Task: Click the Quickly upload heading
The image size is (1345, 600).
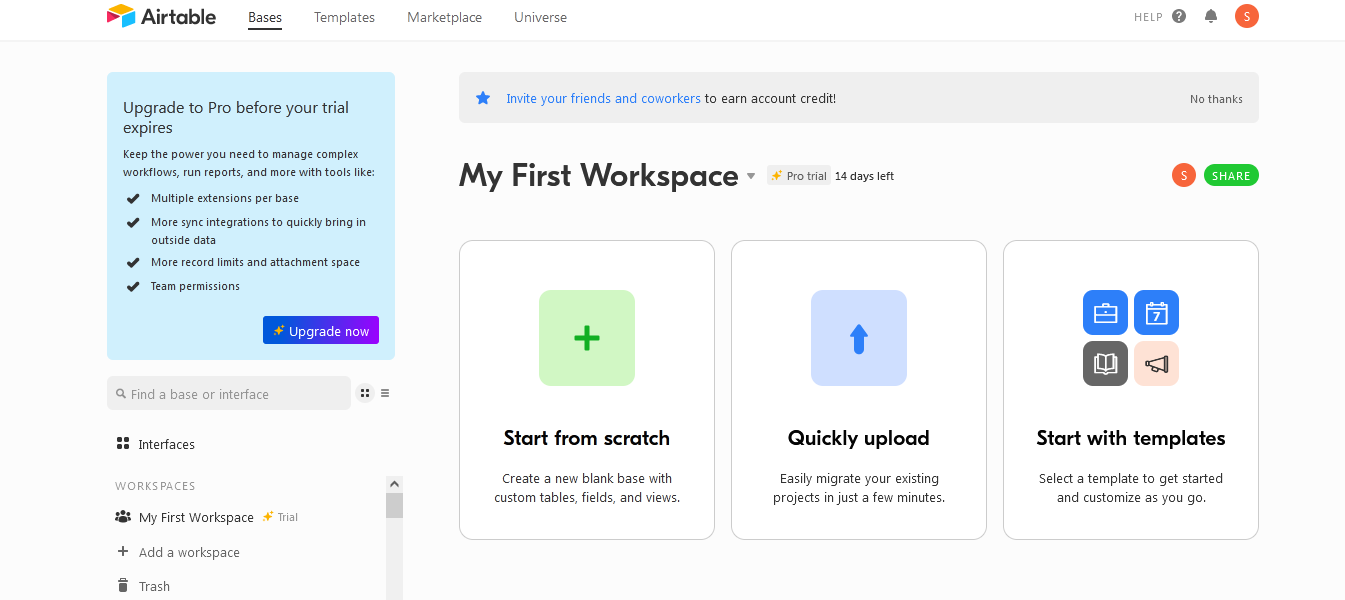Action: tap(859, 438)
